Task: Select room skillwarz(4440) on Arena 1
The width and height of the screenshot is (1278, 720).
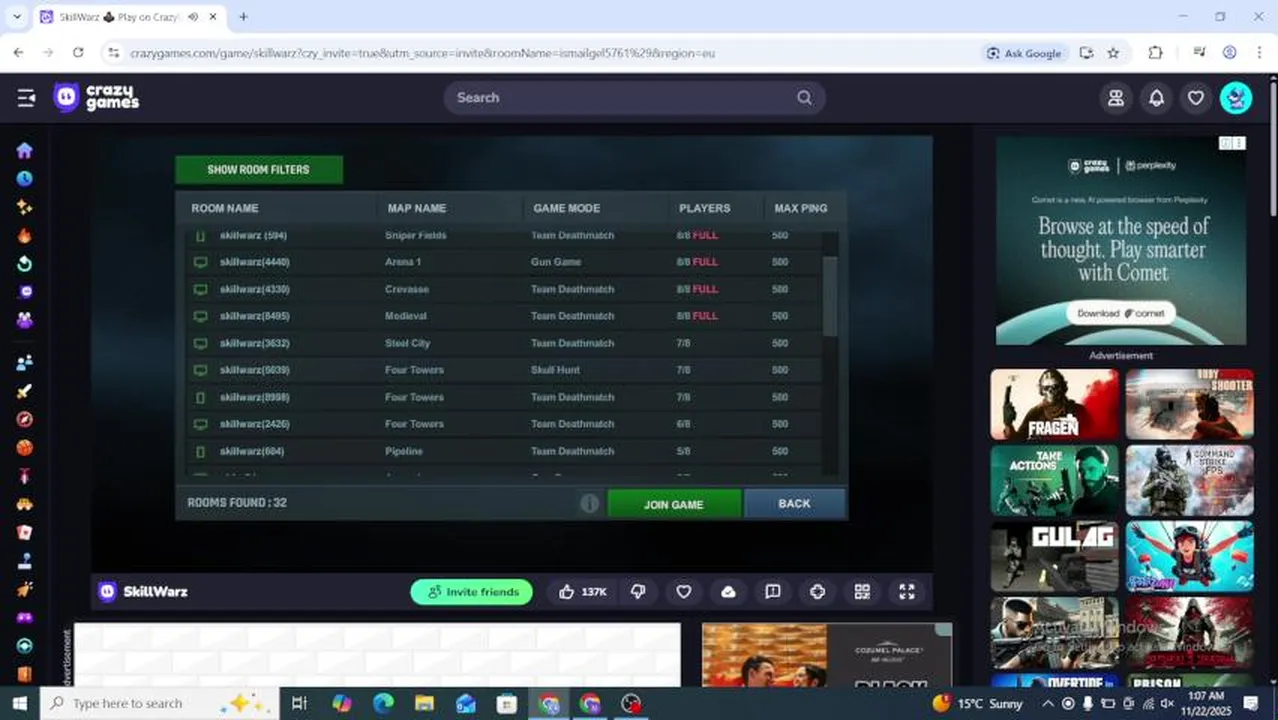Action: point(505,262)
